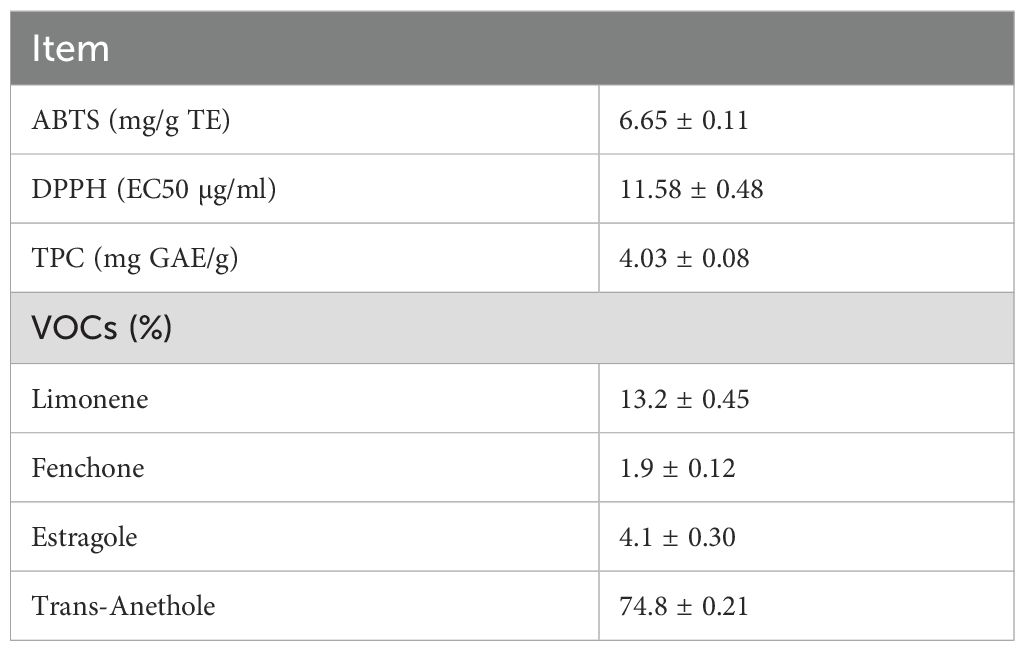Click empty space right of VOCs (%)
Viewport: 1025px width, 651px height.
[x=600, y=328]
